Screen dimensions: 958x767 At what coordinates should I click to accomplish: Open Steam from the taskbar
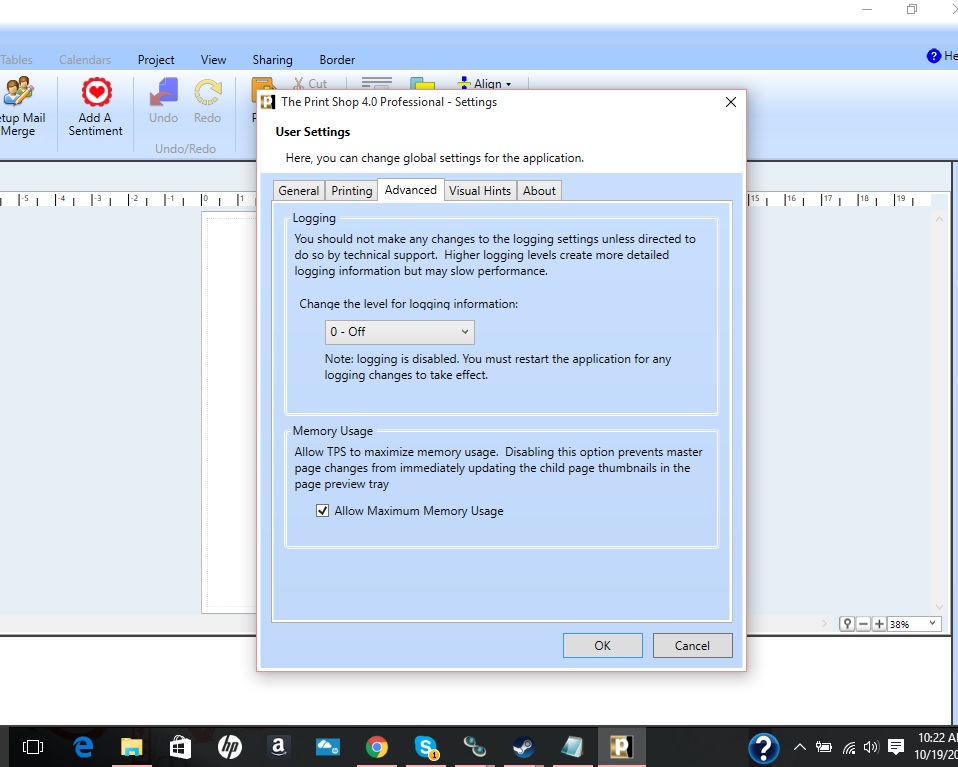click(x=524, y=747)
